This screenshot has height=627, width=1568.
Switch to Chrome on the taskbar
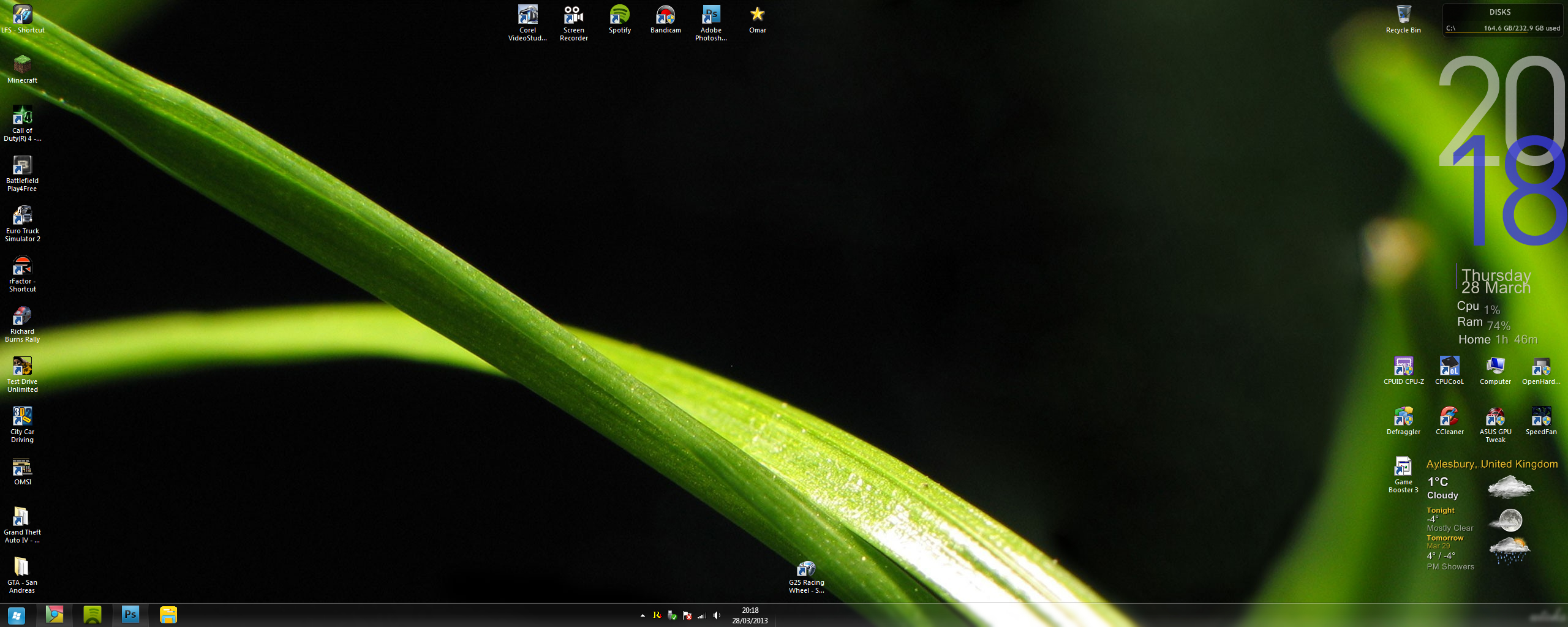(x=55, y=615)
